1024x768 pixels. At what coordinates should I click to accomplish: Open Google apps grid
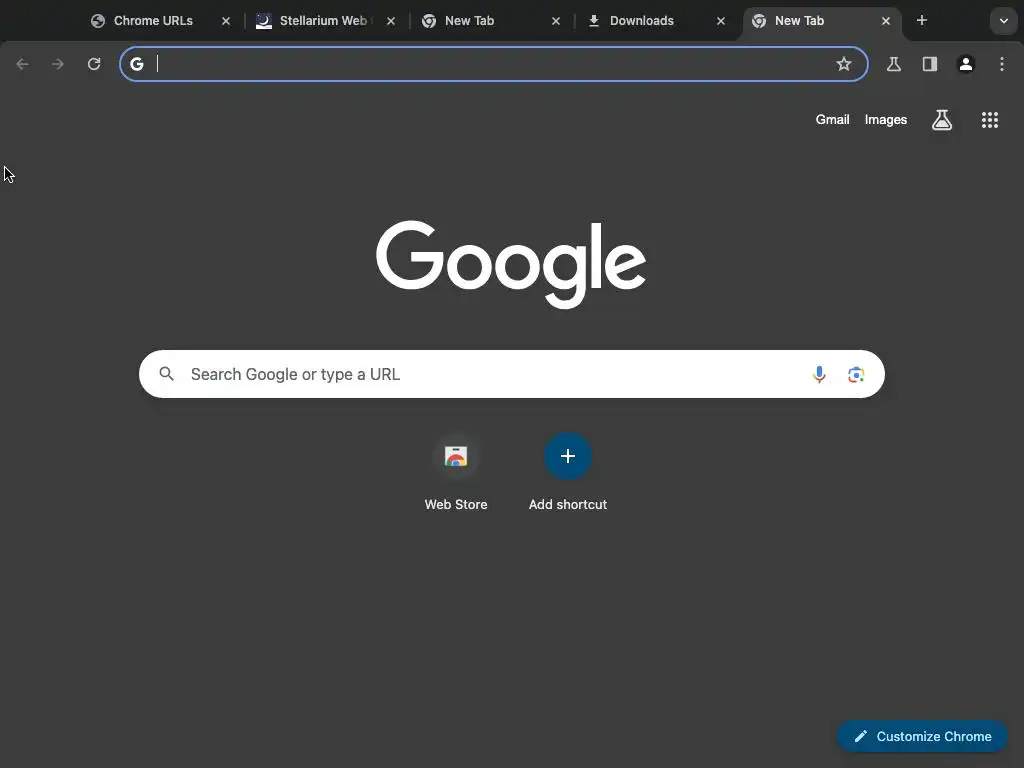click(990, 120)
